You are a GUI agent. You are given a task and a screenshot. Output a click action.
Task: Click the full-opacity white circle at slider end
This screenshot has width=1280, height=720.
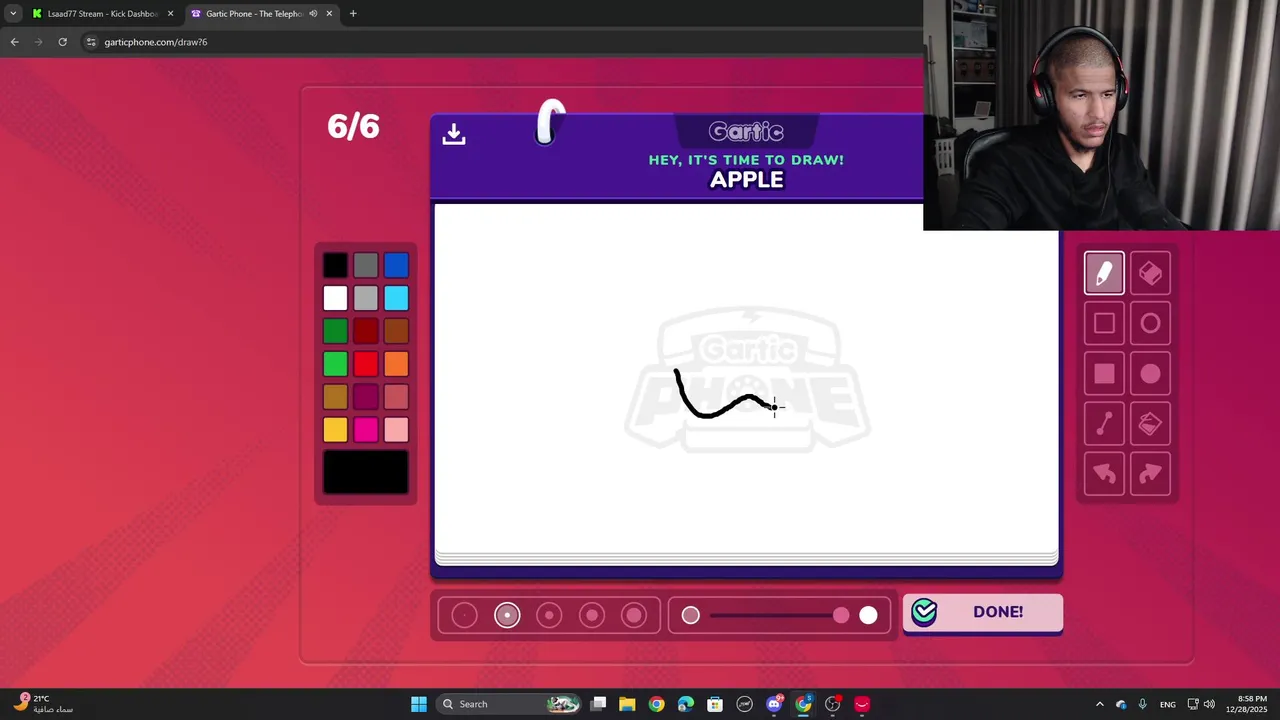click(x=868, y=616)
